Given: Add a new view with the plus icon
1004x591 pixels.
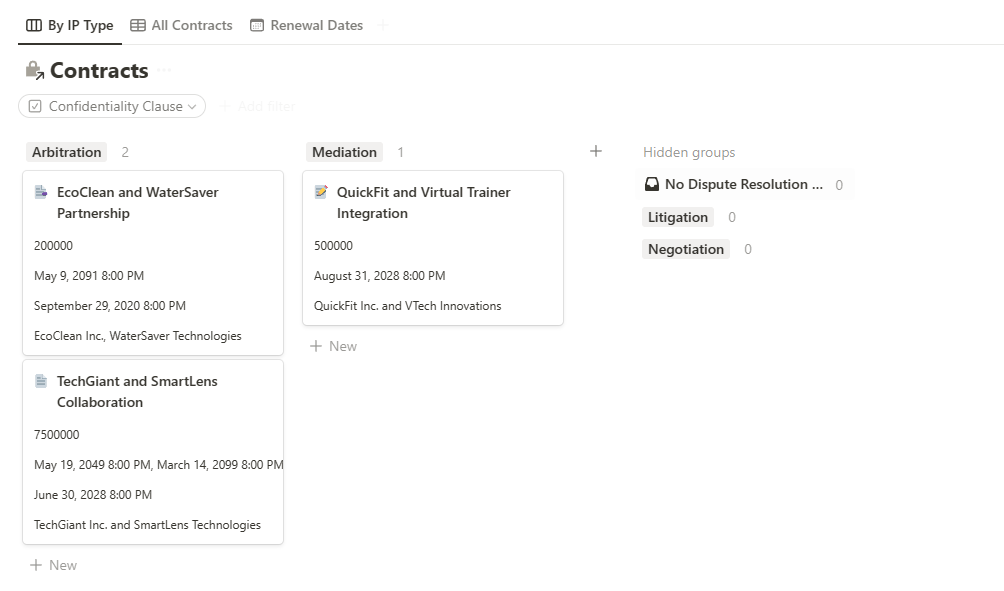Looking at the screenshot, I should (383, 26).
